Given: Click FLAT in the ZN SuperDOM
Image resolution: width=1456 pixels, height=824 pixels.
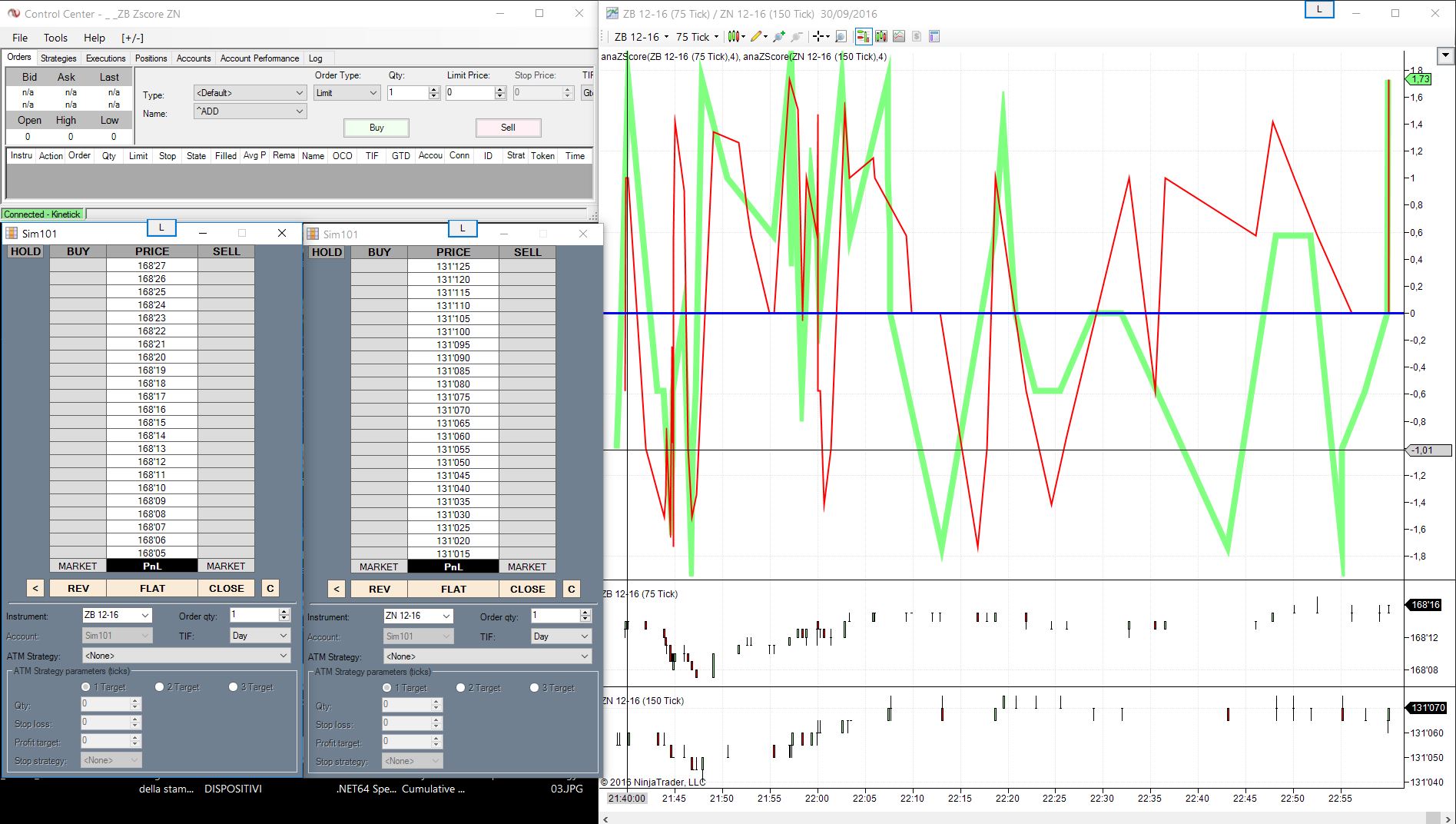Looking at the screenshot, I should coord(453,589).
